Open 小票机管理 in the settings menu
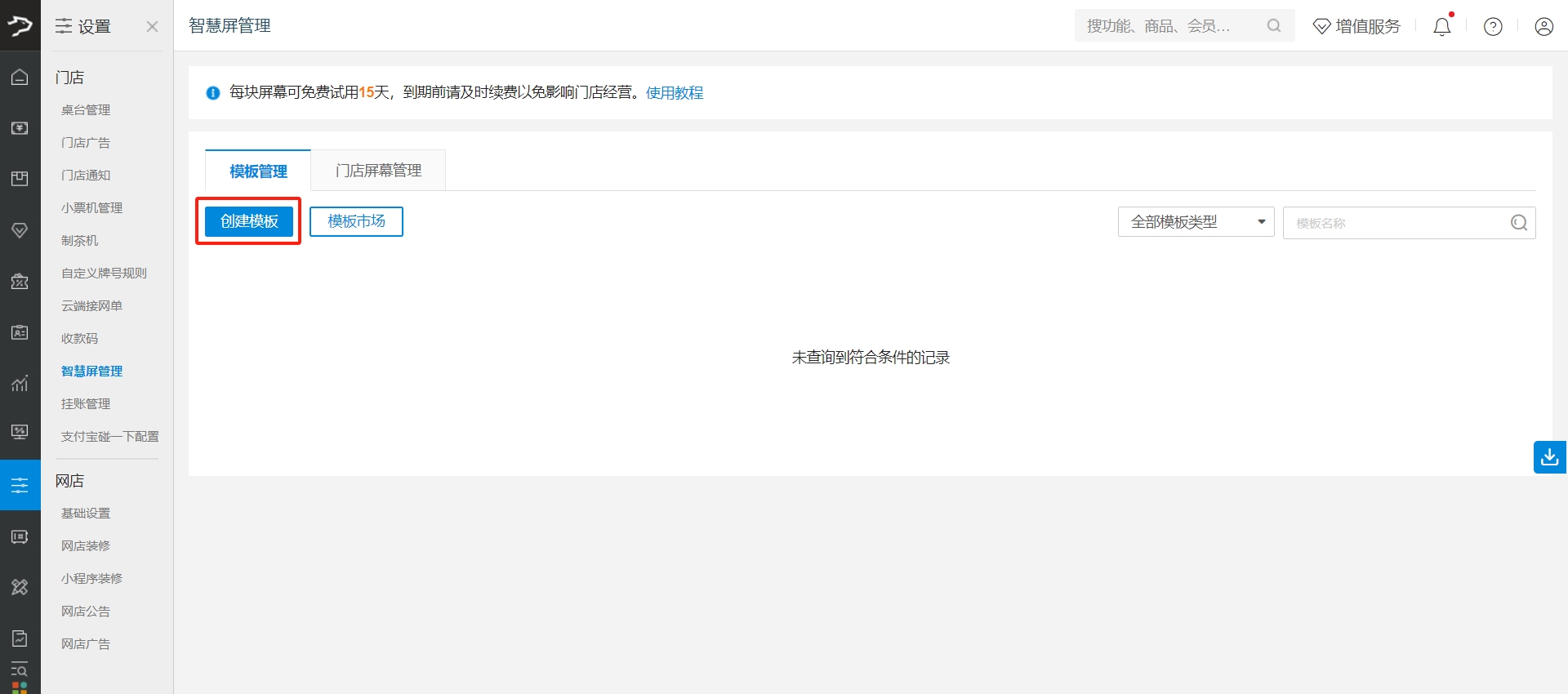This screenshot has height=694, width=1568. [91, 208]
